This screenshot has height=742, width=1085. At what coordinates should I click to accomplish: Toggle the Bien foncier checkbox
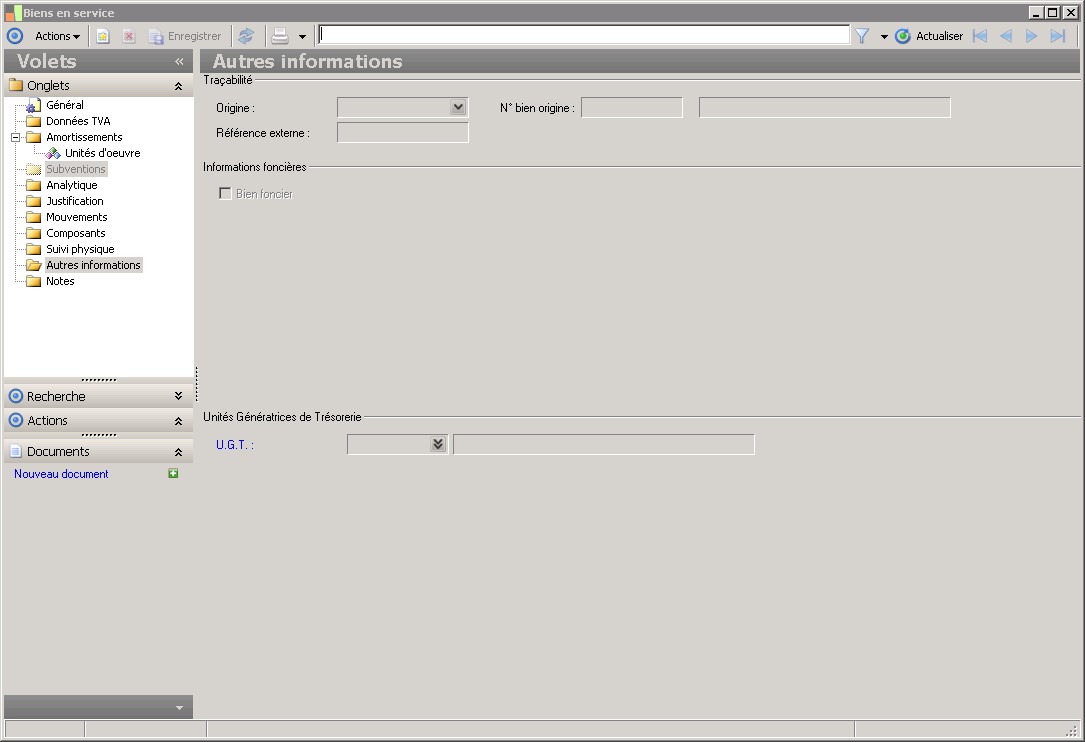pyautogui.click(x=225, y=194)
